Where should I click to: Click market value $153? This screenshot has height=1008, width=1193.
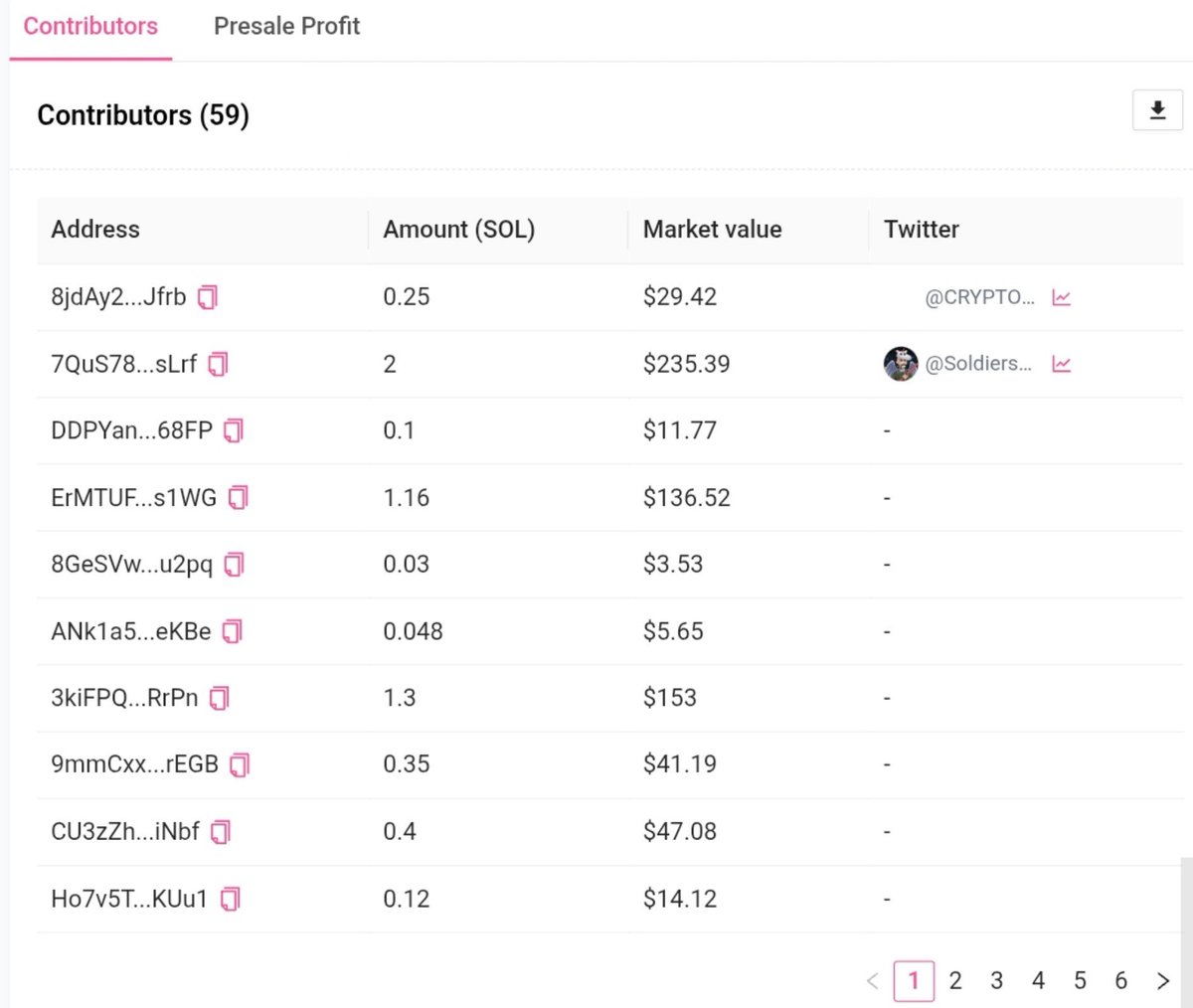click(x=670, y=698)
